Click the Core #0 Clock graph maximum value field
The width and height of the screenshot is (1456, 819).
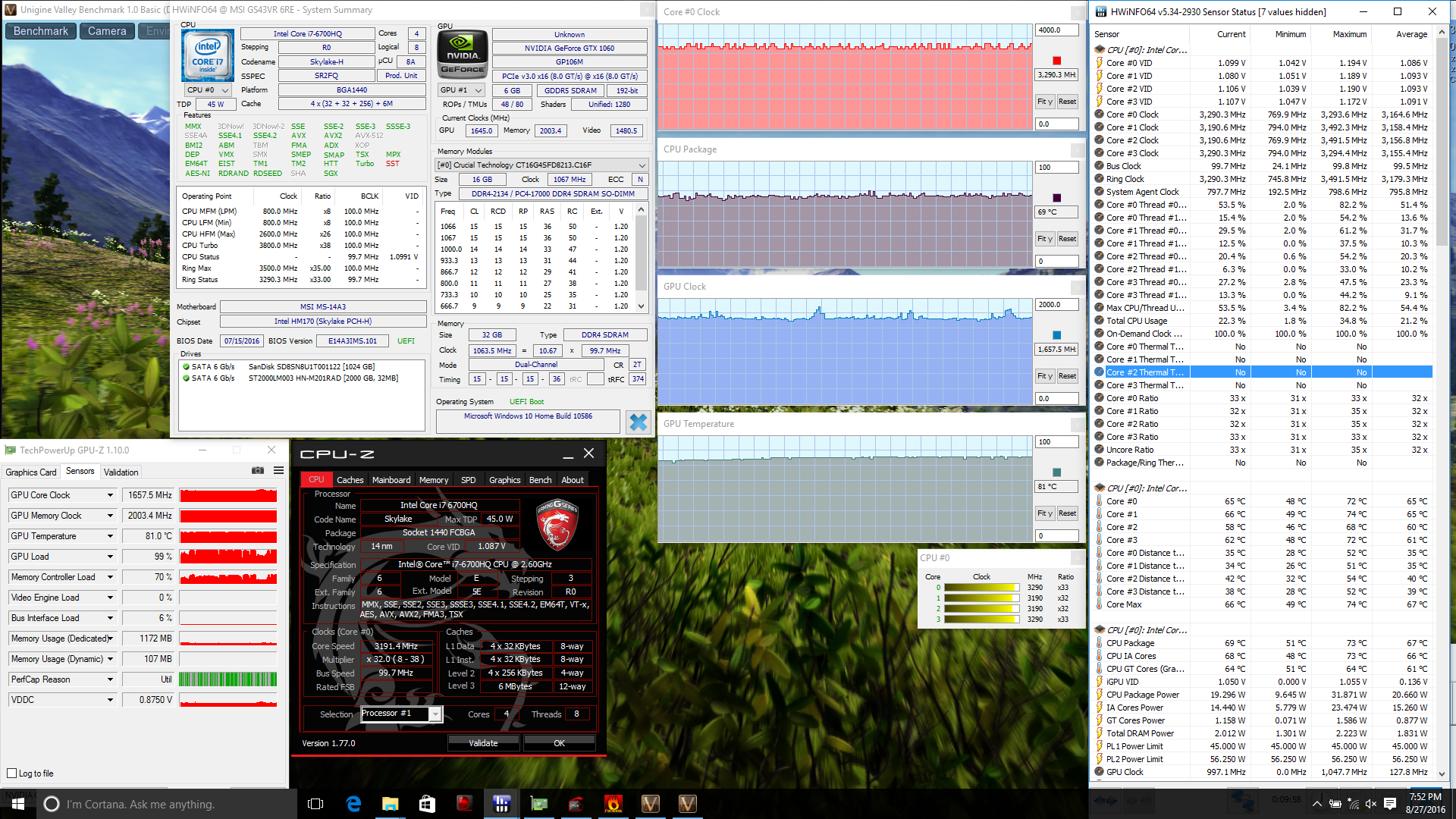[1056, 30]
